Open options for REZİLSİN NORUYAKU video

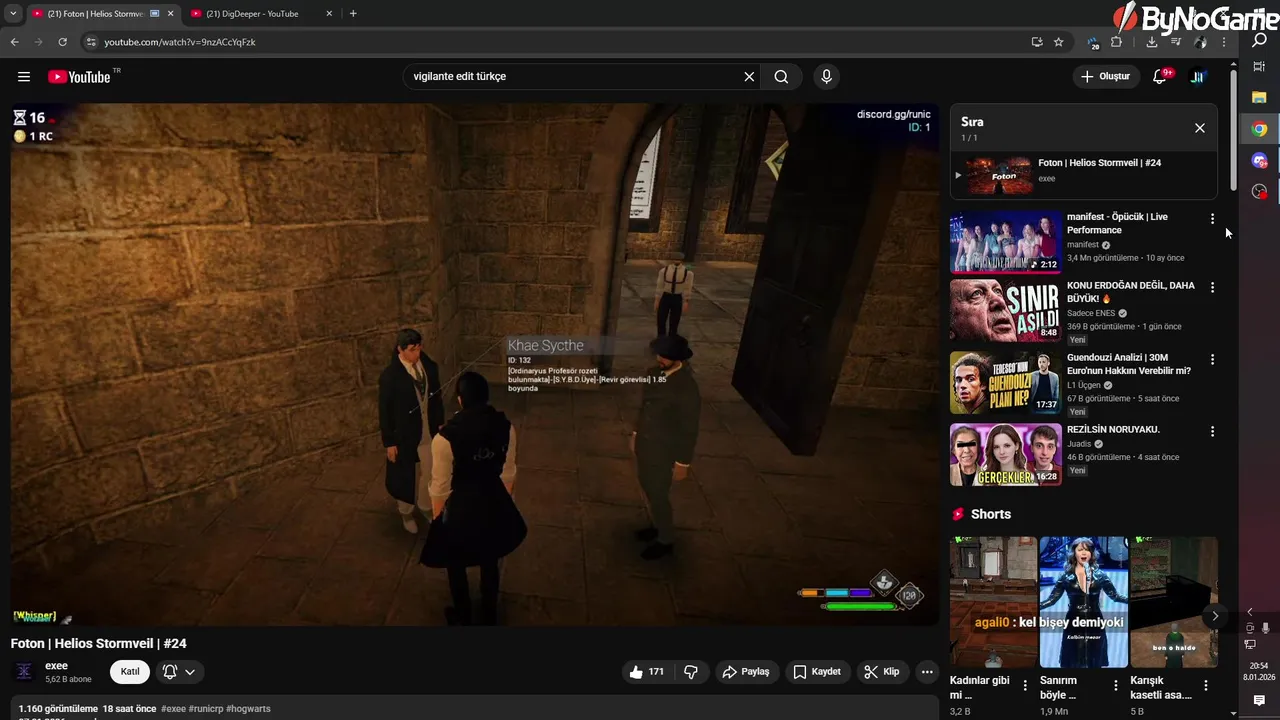[1212, 431]
